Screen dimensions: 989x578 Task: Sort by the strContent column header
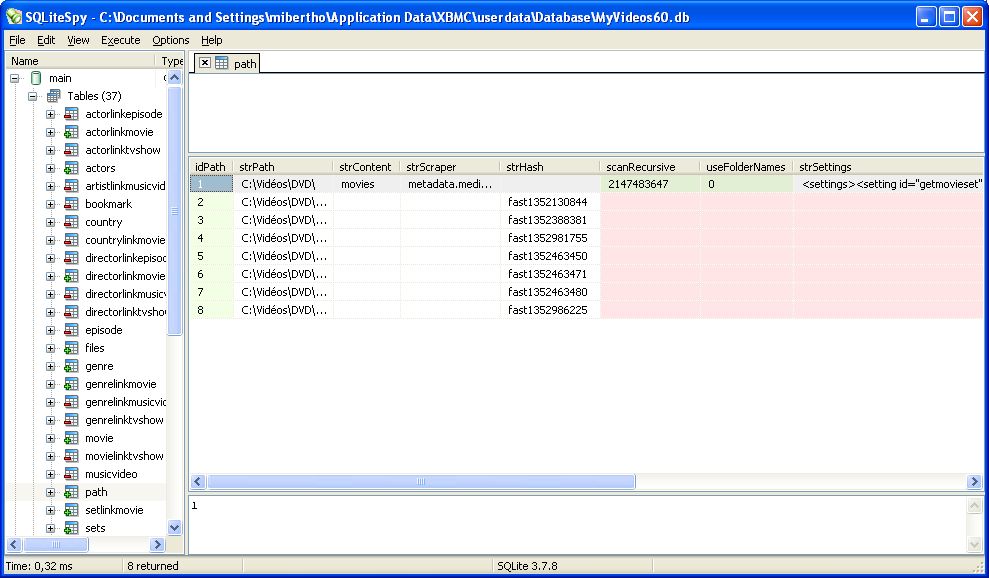366,167
